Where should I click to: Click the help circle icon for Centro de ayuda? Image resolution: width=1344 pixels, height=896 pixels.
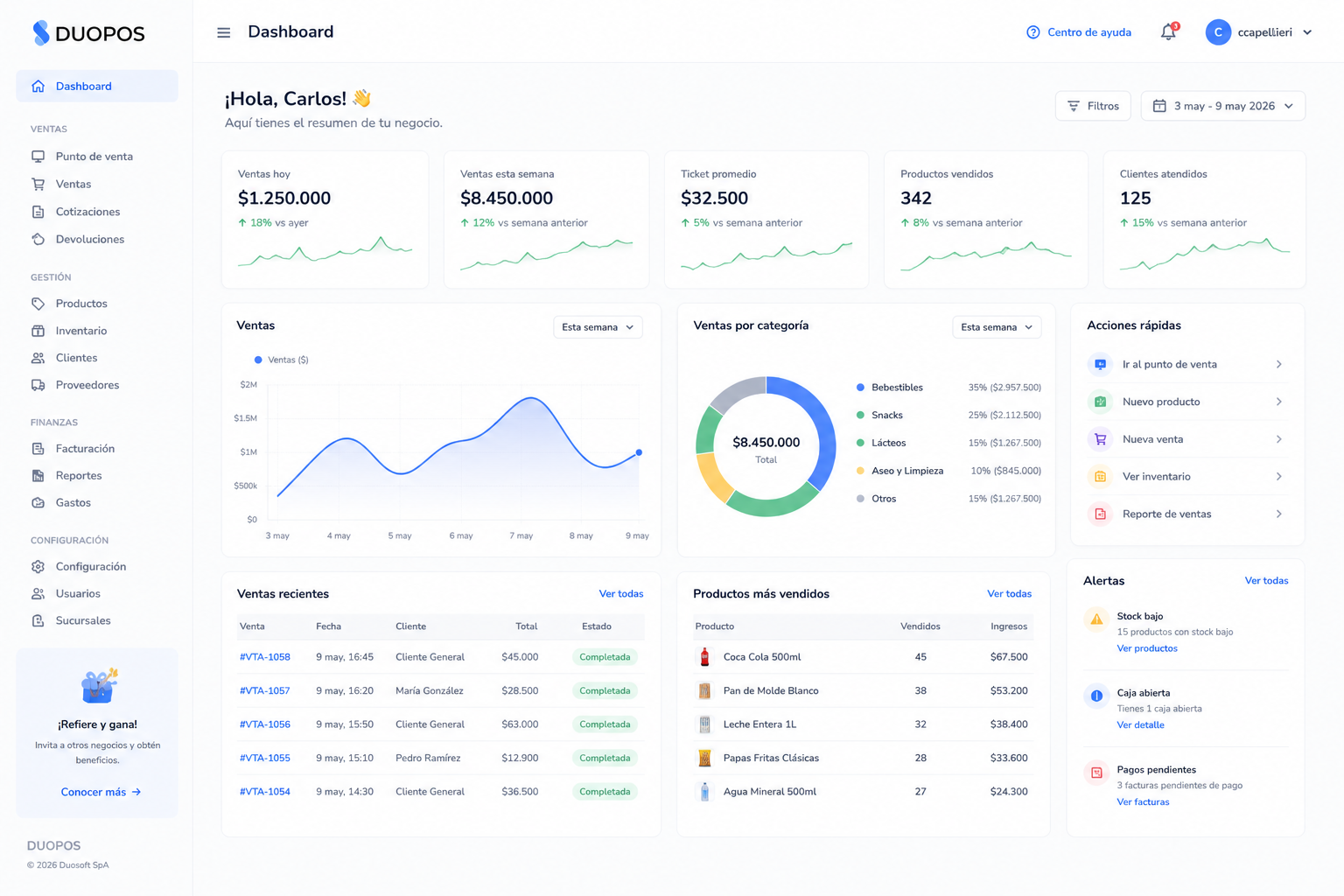[1033, 32]
